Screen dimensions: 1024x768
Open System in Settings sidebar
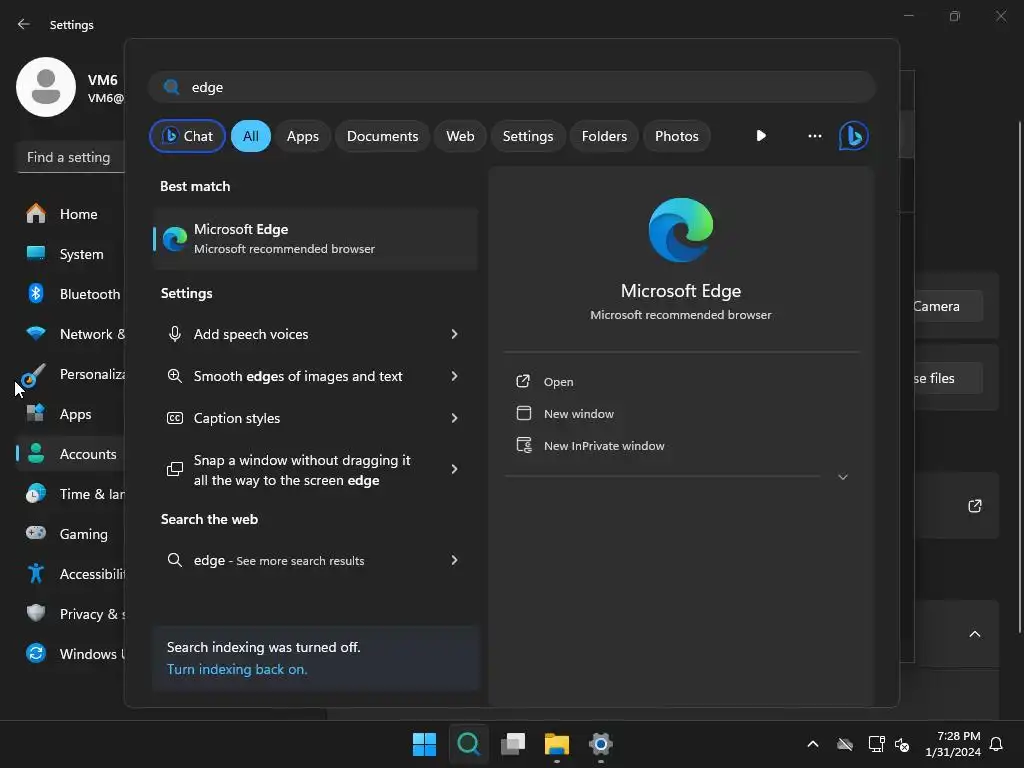point(71,254)
